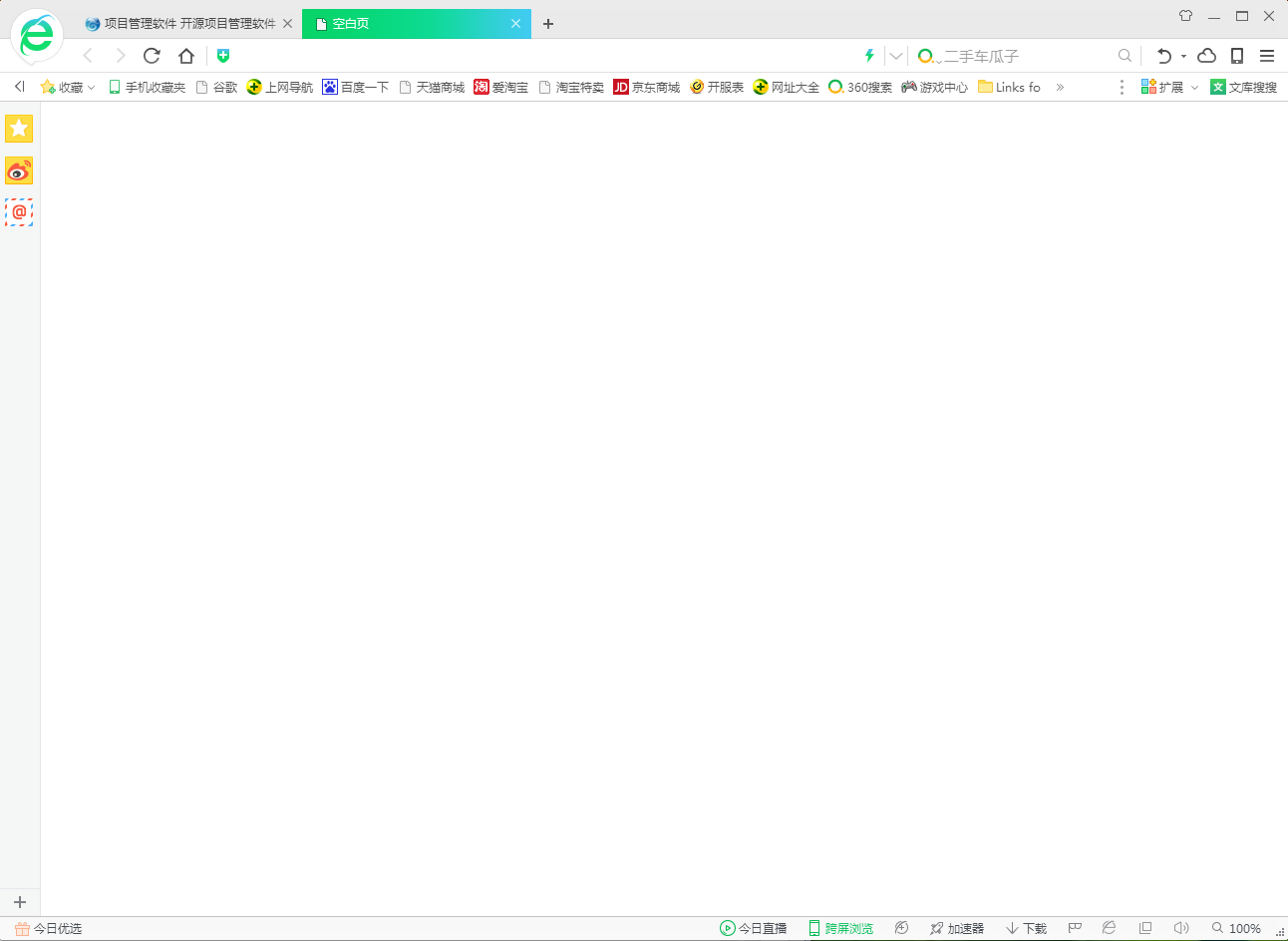Screen dimensions: 1288x941
Task: Click the mobile phone icon in toolbar
Action: pyautogui.click(x=1237, y=56)
